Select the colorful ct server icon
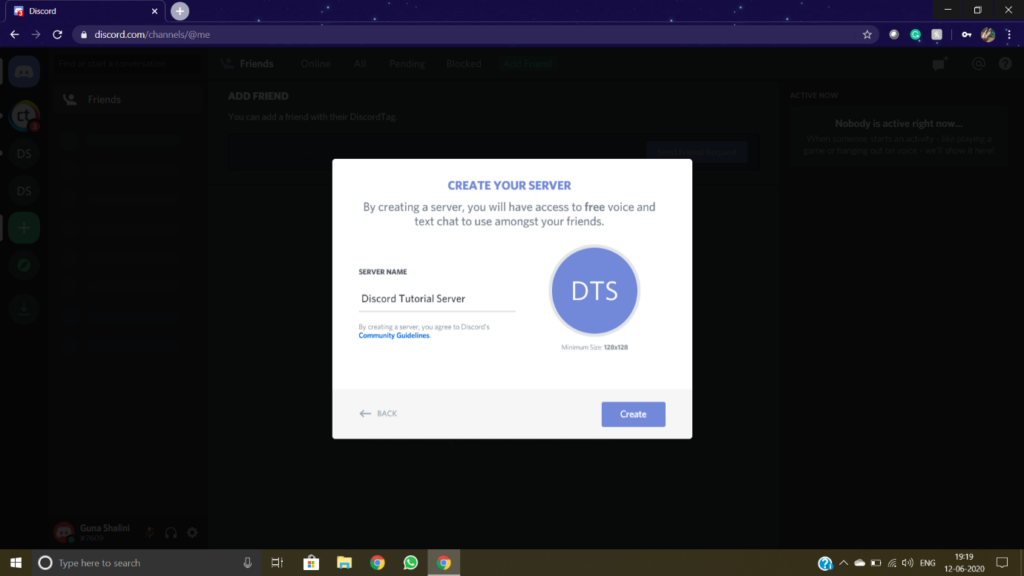Screen dimensions: 1024x576 (24, 116)
